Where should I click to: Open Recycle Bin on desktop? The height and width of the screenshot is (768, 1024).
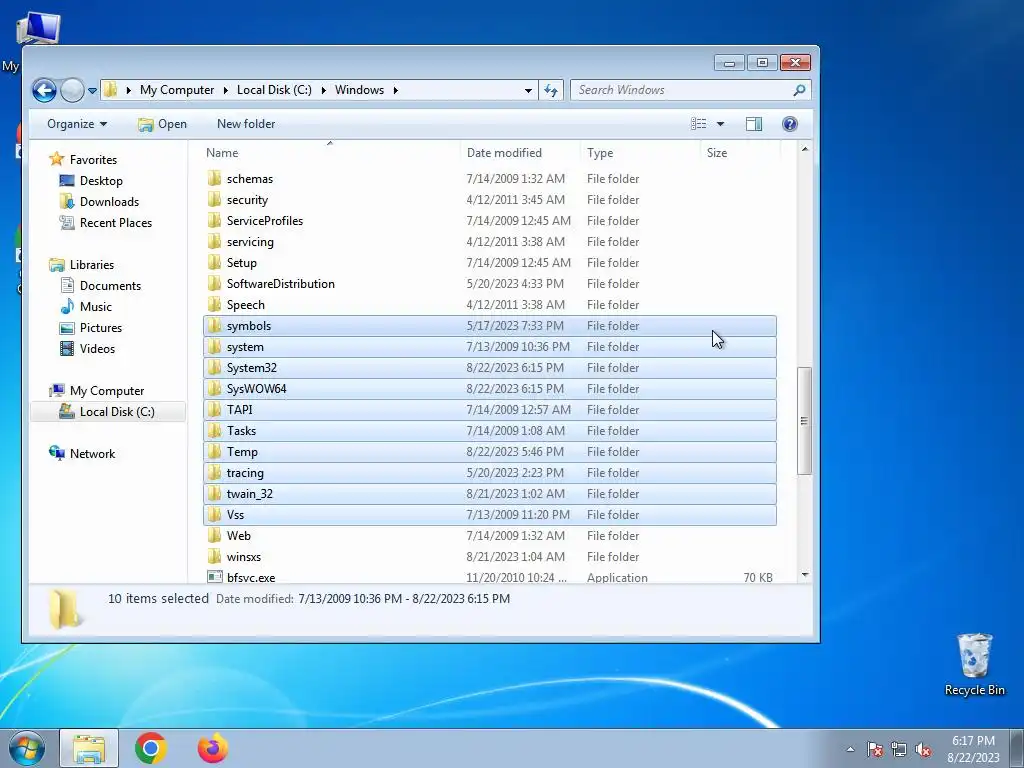tap(974, 665)
